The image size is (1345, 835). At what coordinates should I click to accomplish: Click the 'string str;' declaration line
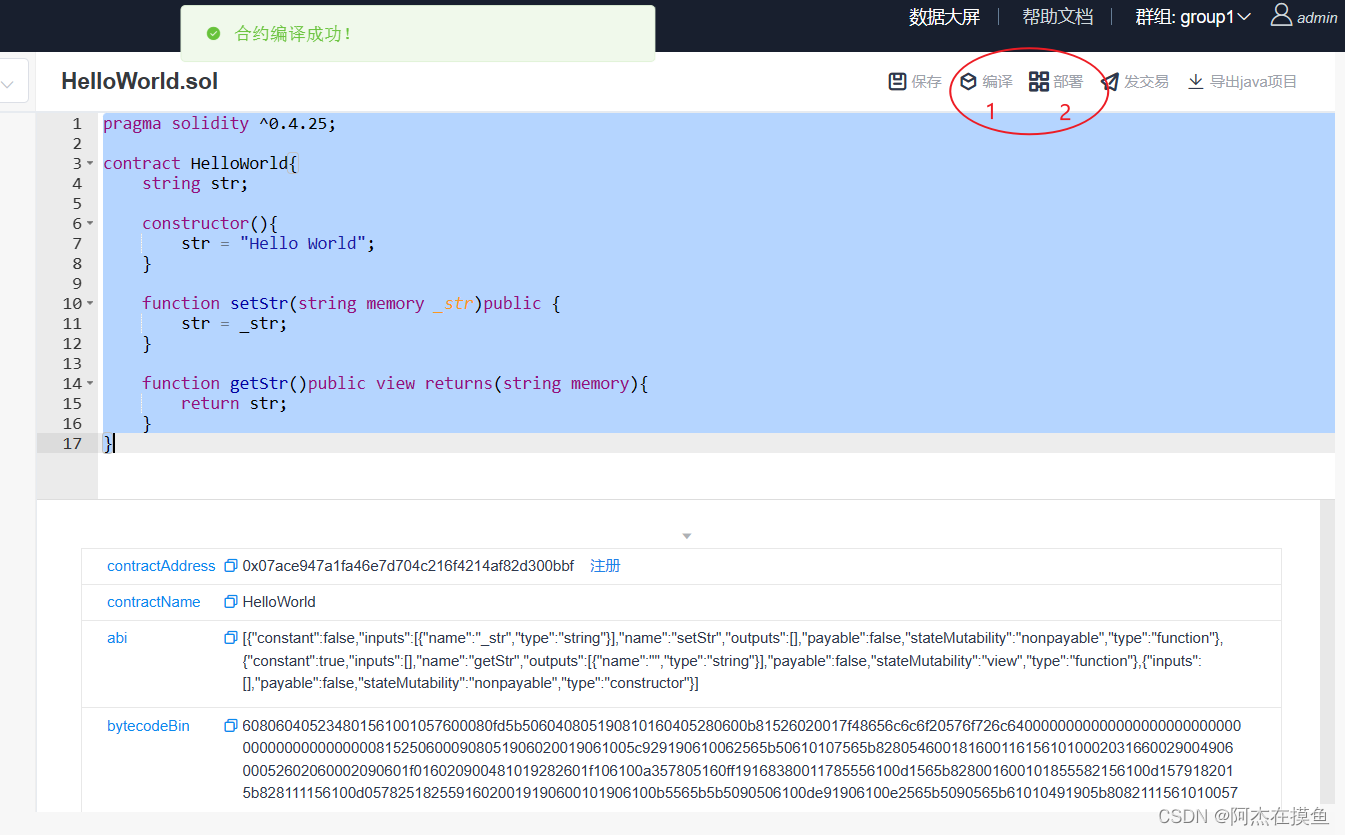click(195, 183)
